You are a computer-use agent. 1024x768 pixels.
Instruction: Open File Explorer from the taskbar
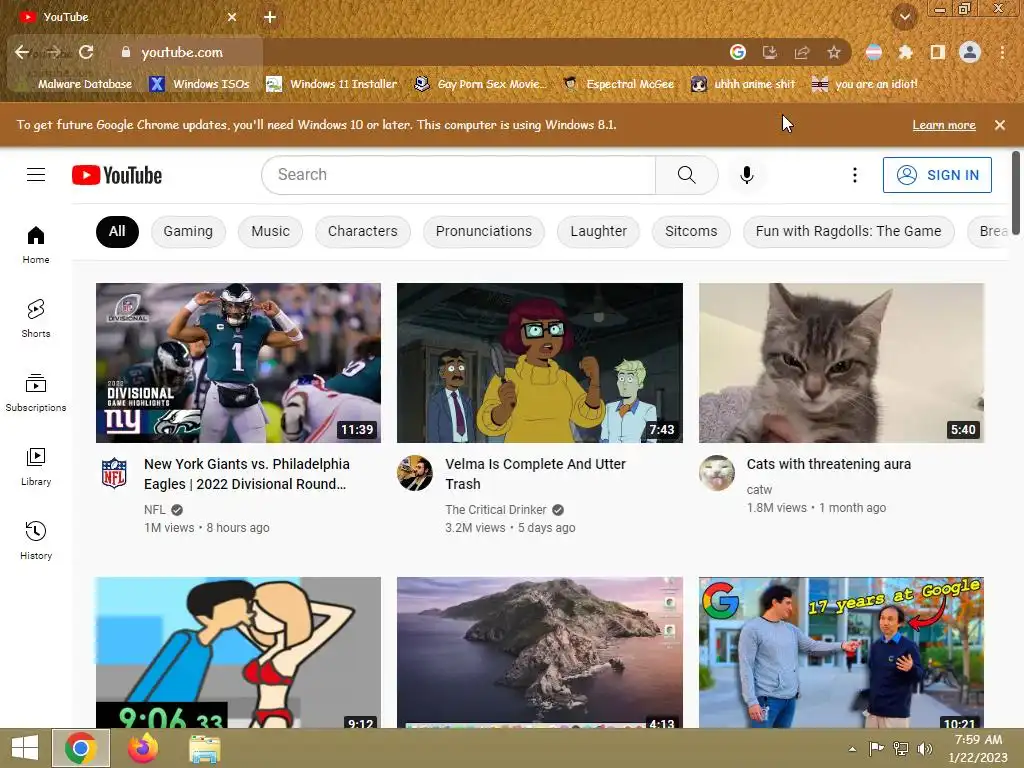(x=204, y=748)
